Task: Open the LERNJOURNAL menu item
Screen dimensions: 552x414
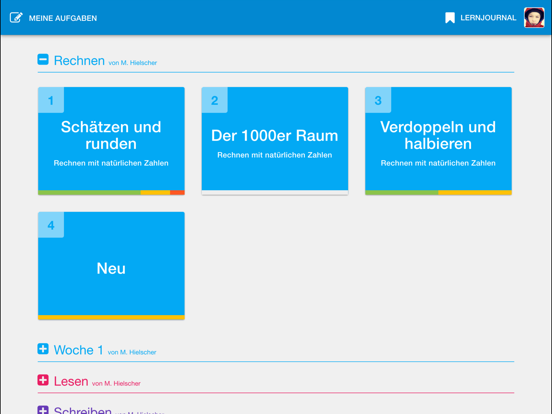Action: tap(488, 18)
